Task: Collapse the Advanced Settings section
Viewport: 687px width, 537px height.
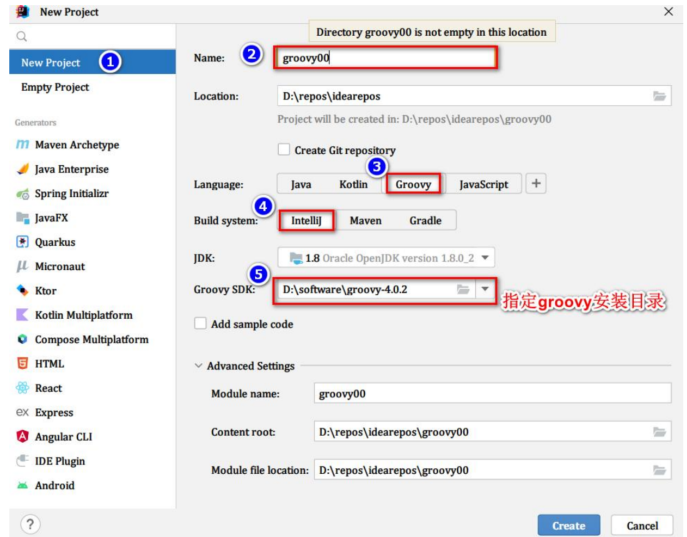Action: (x=198, y=366)
